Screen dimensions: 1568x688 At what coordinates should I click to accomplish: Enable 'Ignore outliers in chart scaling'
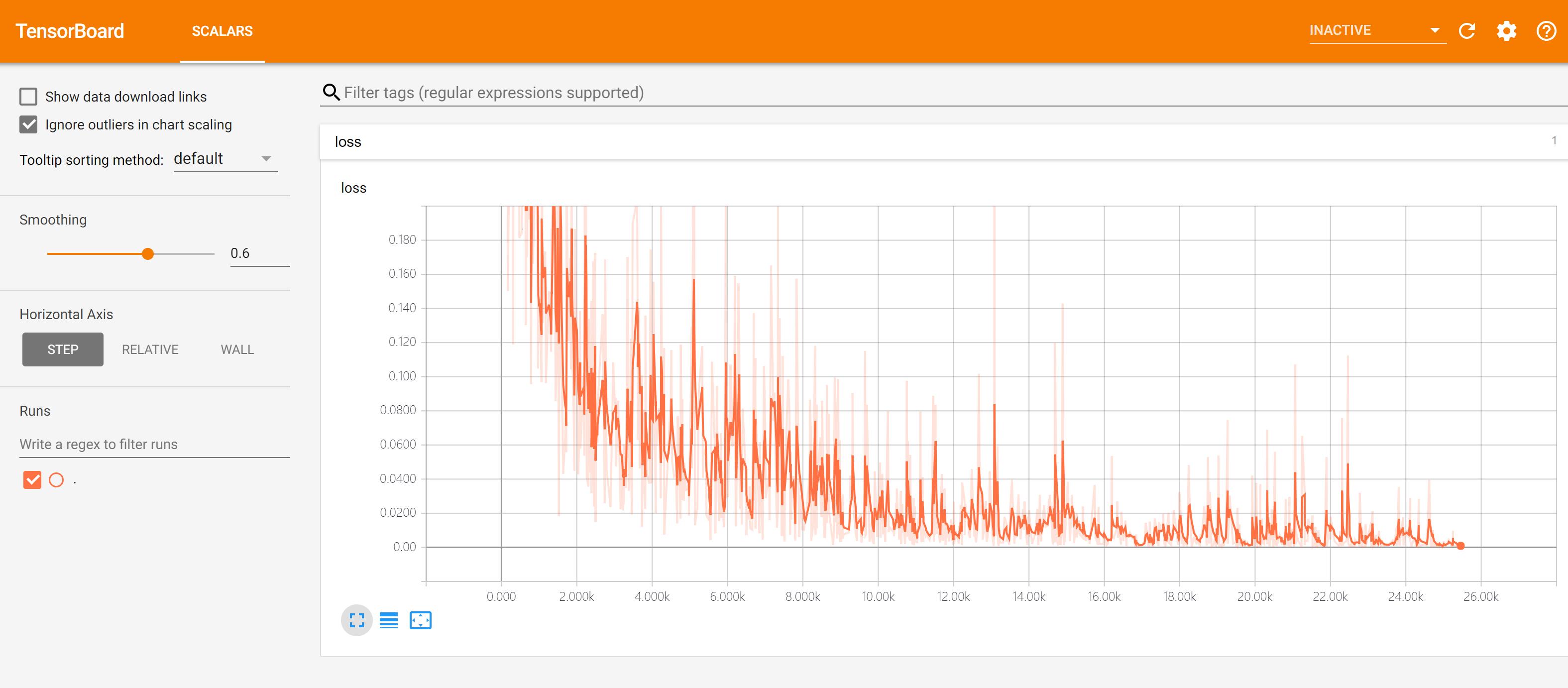(x=29, y=124)
